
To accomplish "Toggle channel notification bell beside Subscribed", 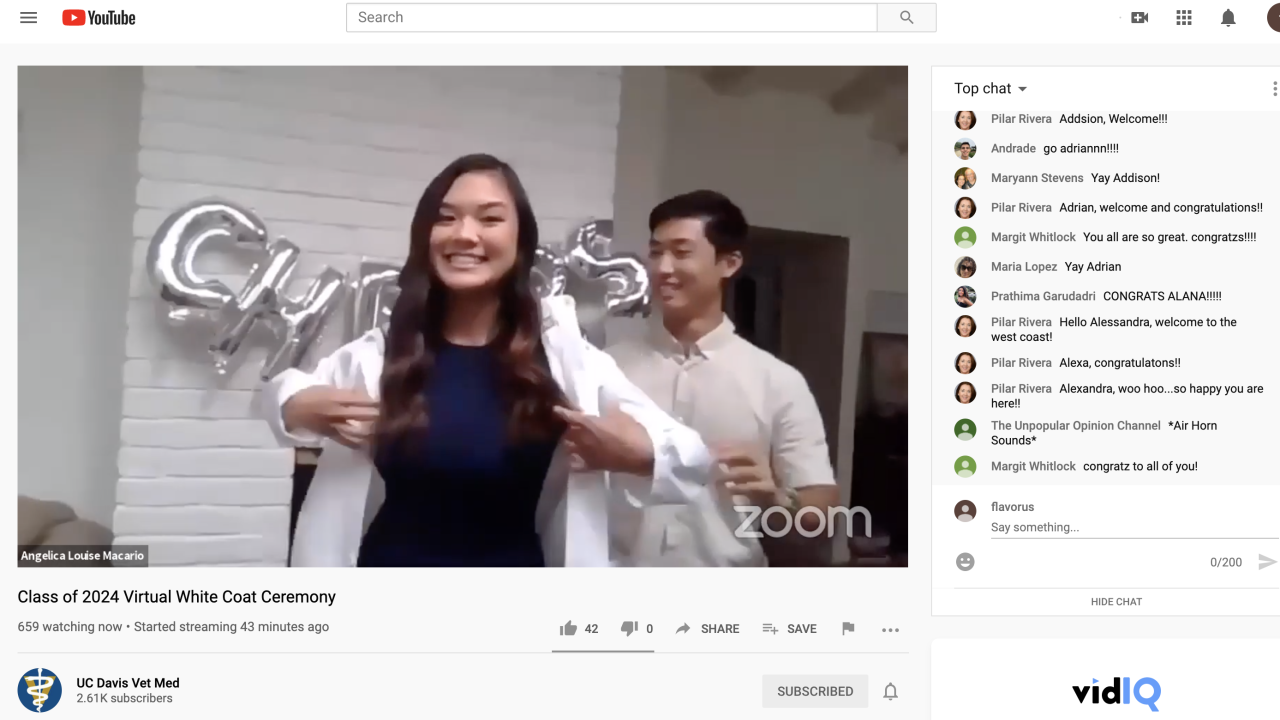I will click(890, 691).
